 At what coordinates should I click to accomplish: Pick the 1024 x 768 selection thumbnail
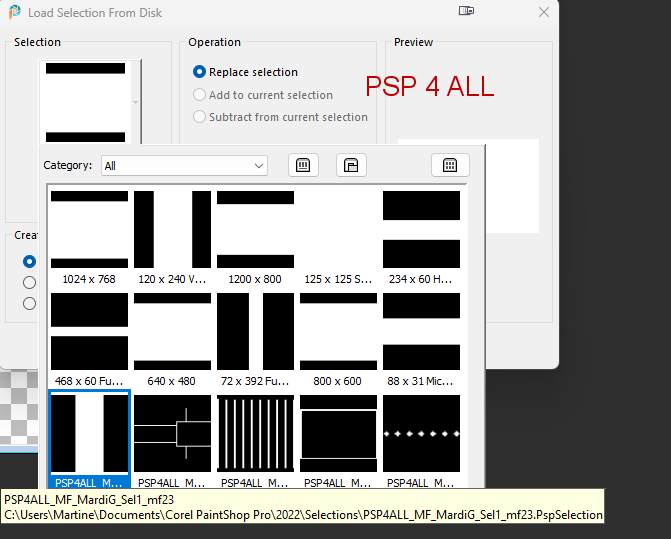89,230
